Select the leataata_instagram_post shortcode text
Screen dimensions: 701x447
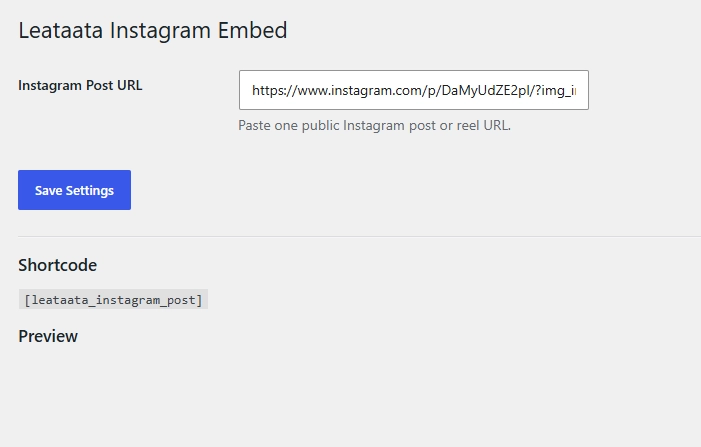pos(114,299)
